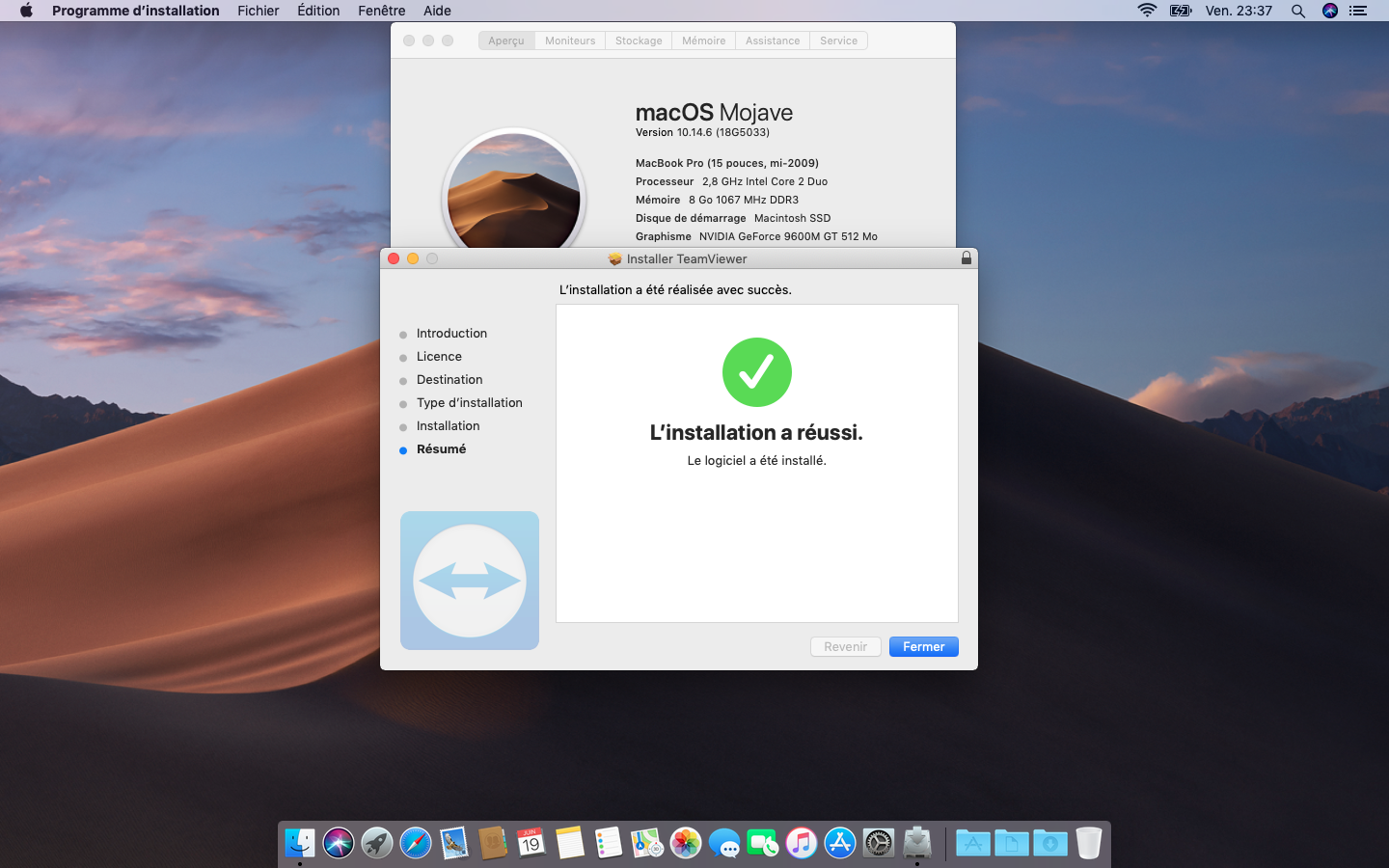
Task: Click Fermer to close the installer
Action: tap(924, 647)
